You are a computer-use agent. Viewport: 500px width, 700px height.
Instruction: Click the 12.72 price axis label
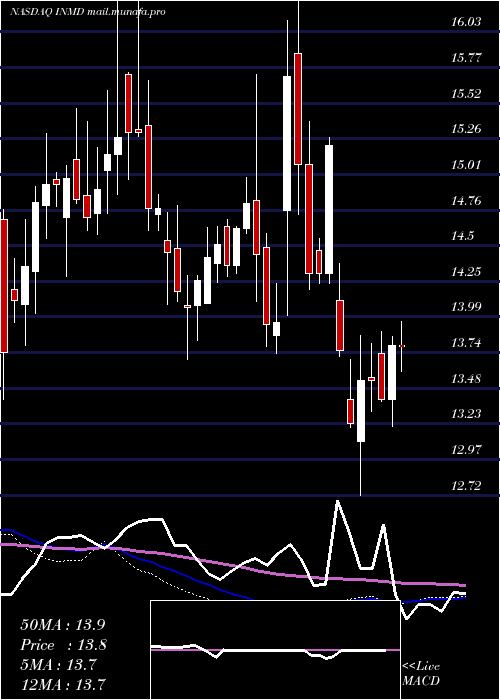(x=466, y=486)
